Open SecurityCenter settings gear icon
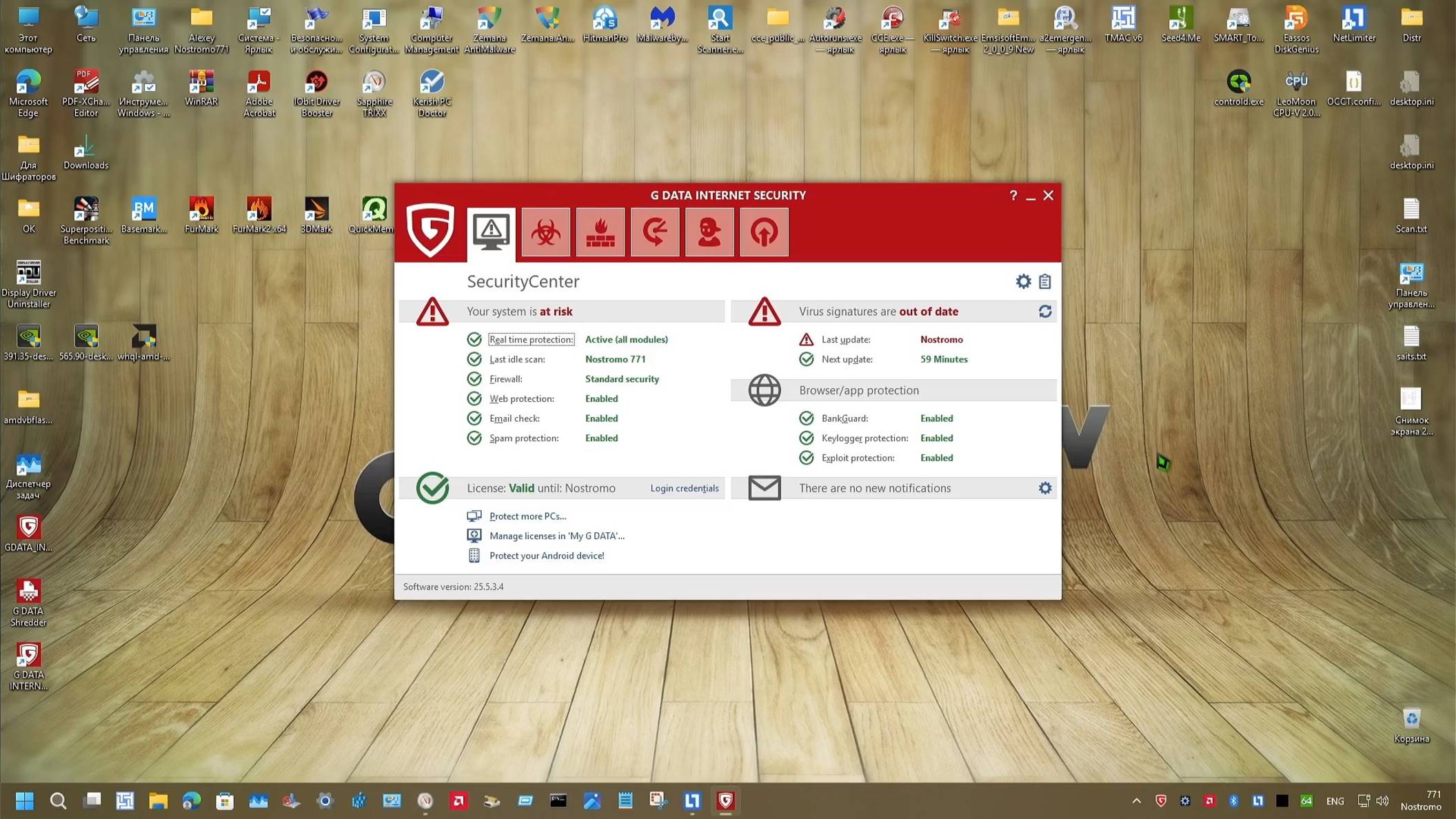1456x819 pixels. click(1023, 281)
